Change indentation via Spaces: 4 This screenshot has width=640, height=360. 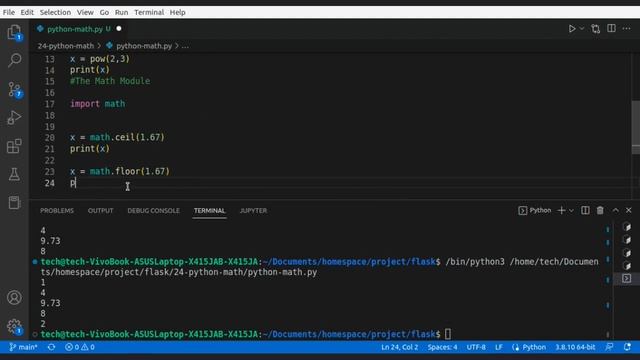click(x=442, y=347)
